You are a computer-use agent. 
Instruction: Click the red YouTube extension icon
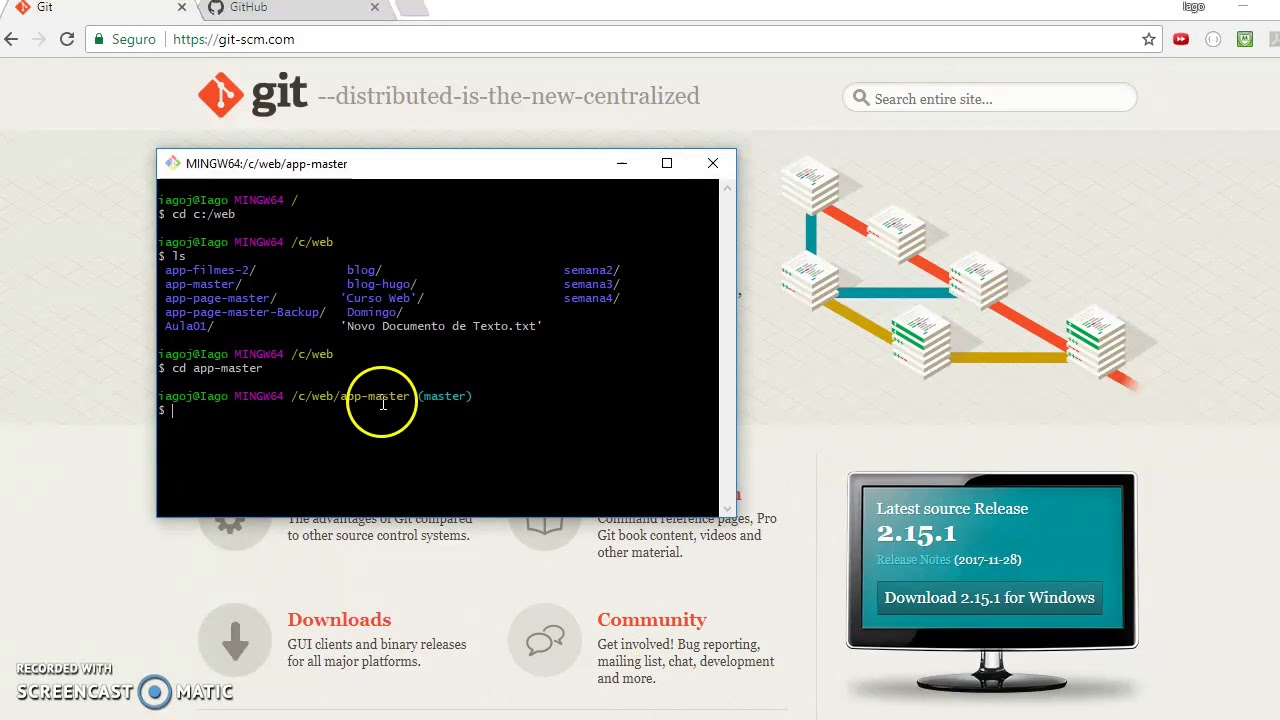(1181, 39)
